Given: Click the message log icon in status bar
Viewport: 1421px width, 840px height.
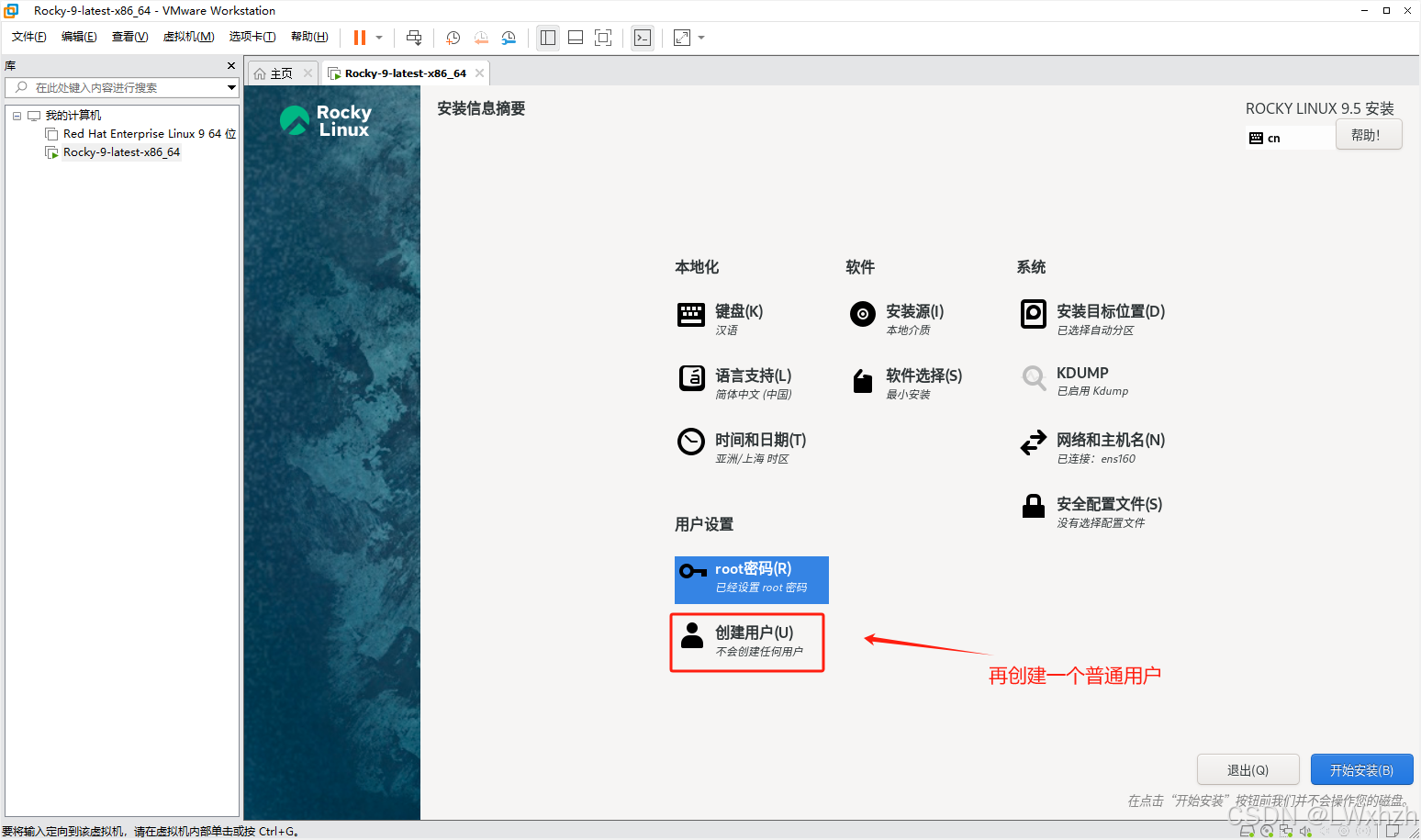Looking at the screenshot, I should (1393, 831).
